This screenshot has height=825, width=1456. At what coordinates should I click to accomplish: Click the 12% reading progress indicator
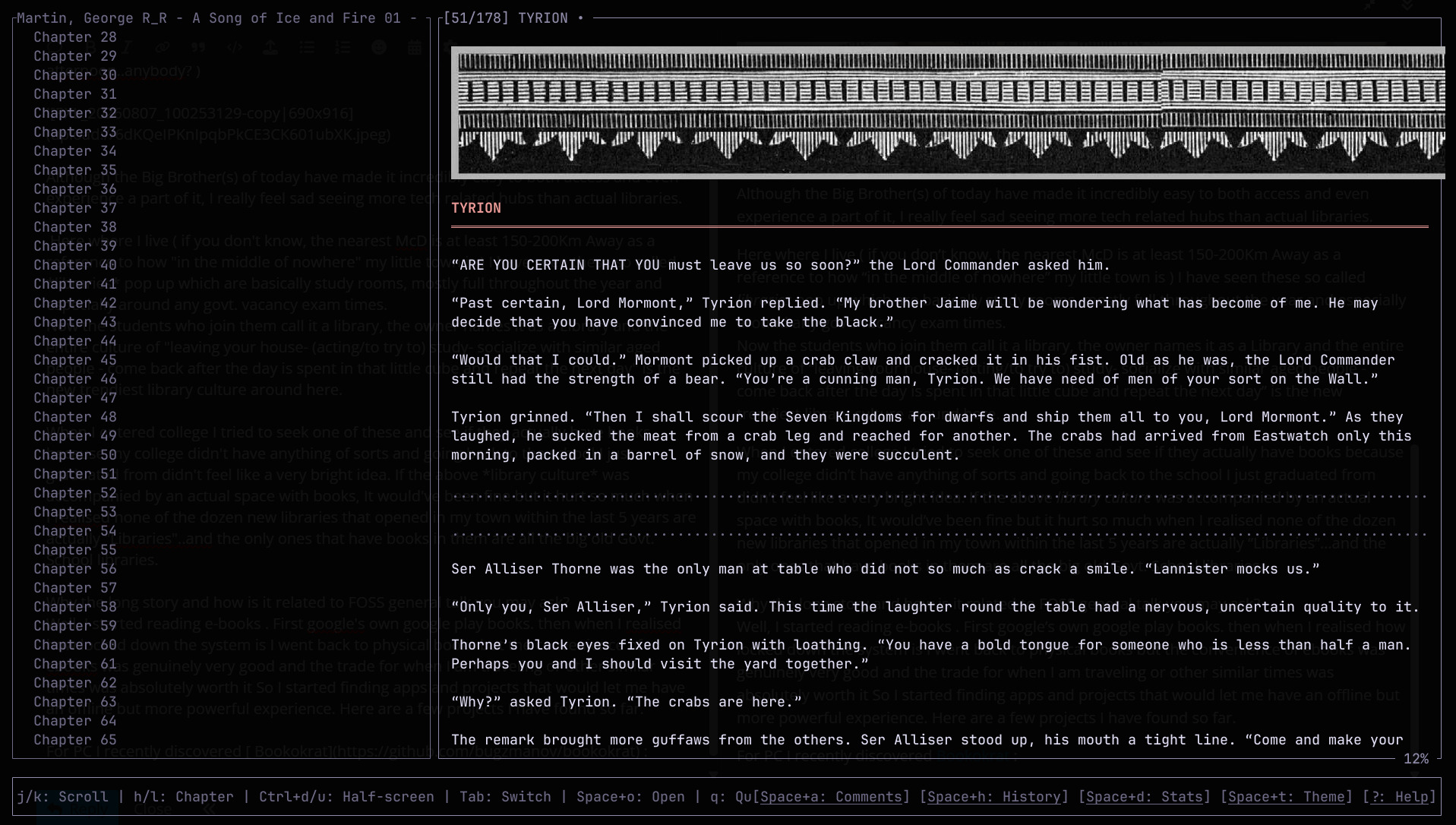point(1416,759)
